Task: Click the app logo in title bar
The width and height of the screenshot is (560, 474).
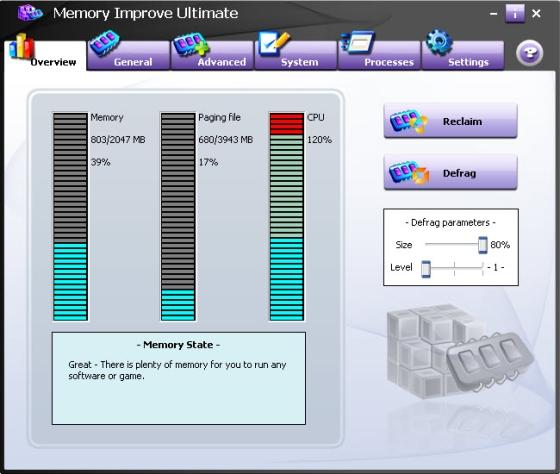Action: click(x=30, y=13)
